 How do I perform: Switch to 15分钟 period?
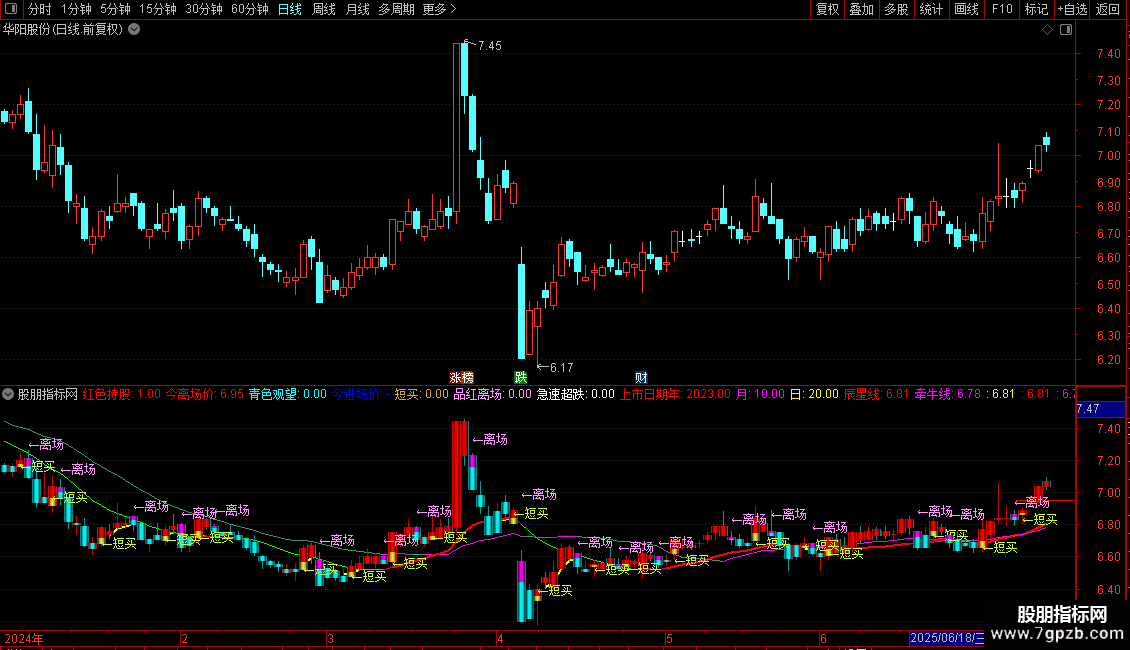tap(157, 9)
